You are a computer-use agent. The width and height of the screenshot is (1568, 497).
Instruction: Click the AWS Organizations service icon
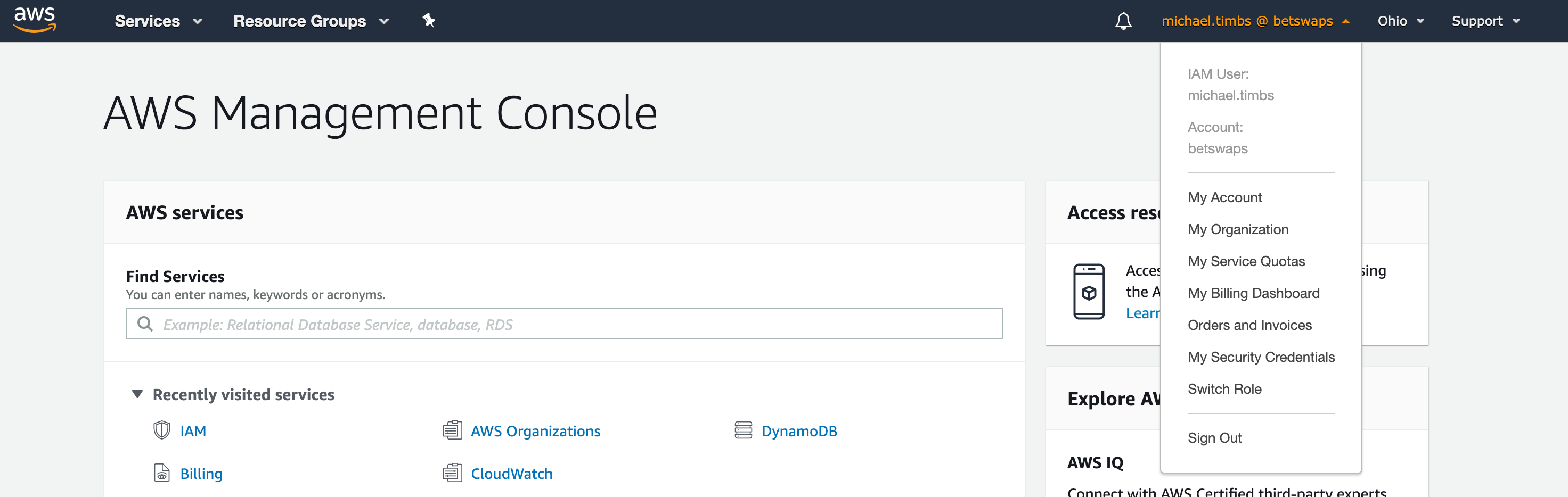point(452,430)
